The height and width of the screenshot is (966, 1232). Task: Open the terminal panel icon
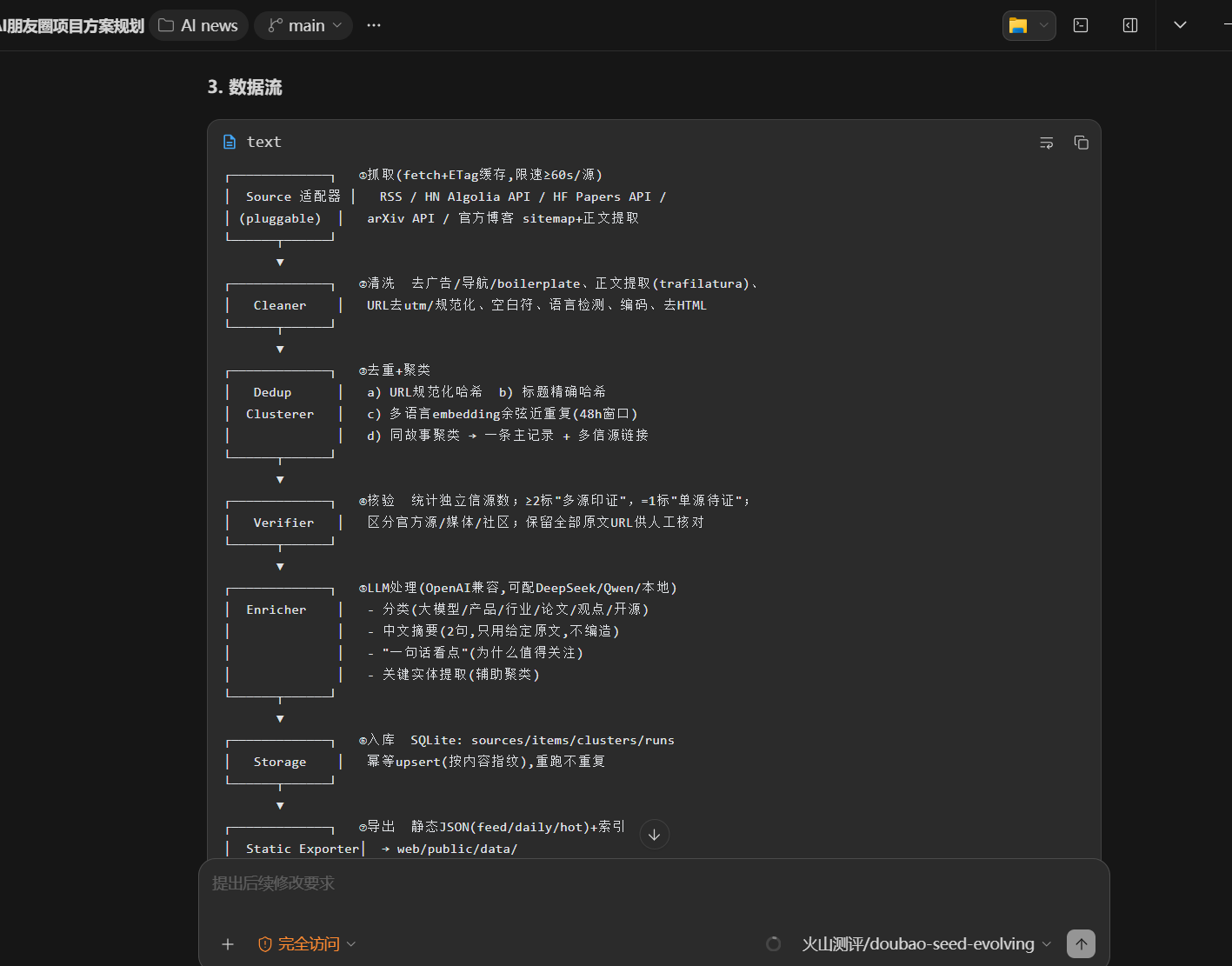(x=1081, y=25)
